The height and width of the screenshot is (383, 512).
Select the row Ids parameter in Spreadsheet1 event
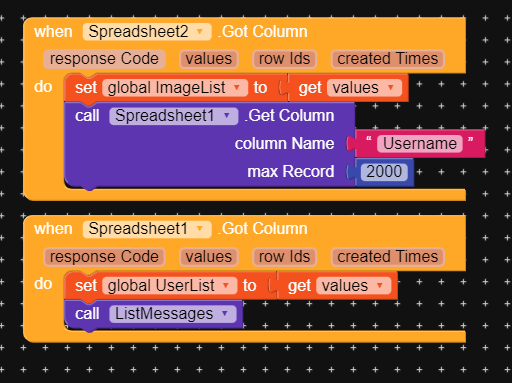pos(284,257)
